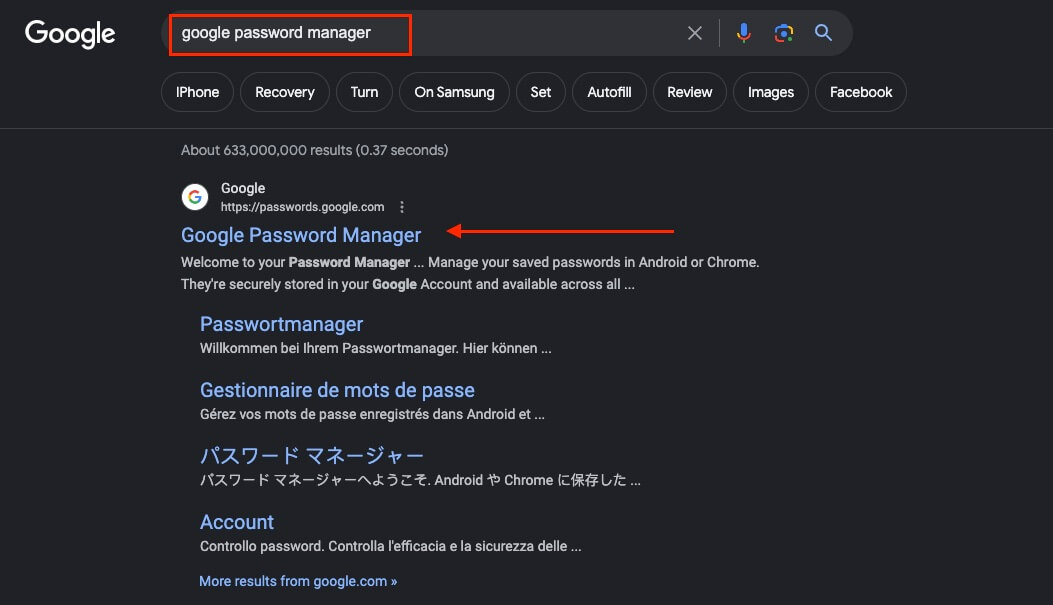Select the On Samsung filter chip
1053x605 pixels.
point(454,92)
